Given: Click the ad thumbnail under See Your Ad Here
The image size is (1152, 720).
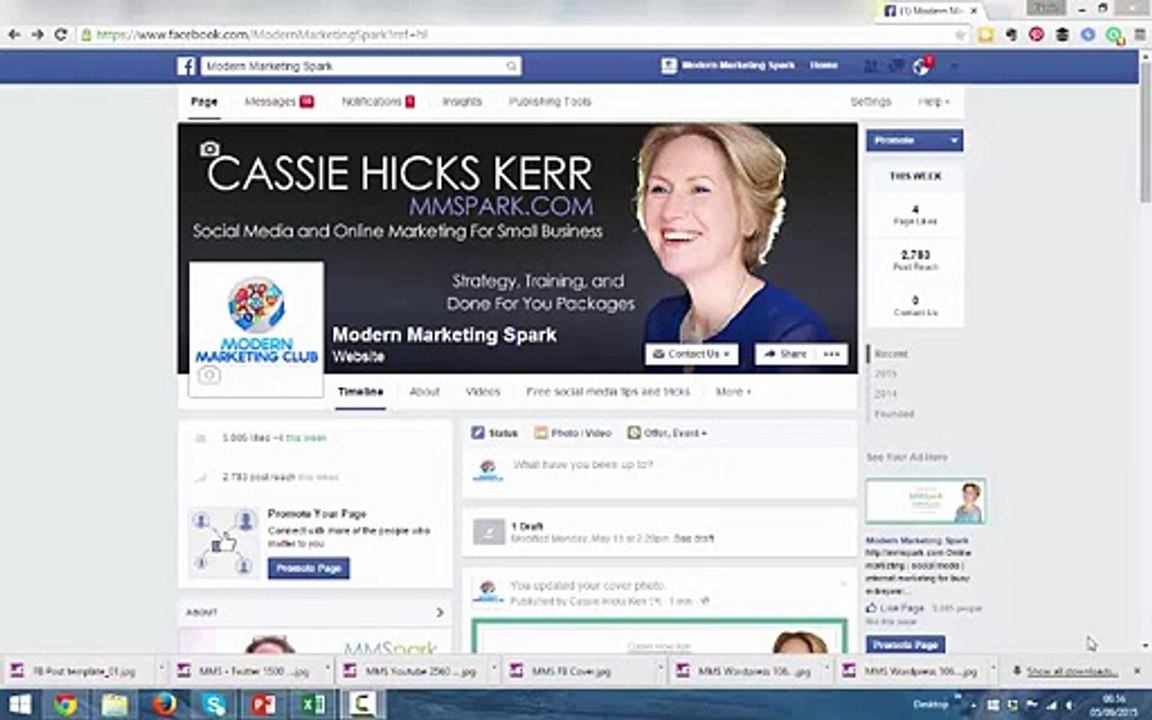Looking at the screenshot, I should coord(926,501).
